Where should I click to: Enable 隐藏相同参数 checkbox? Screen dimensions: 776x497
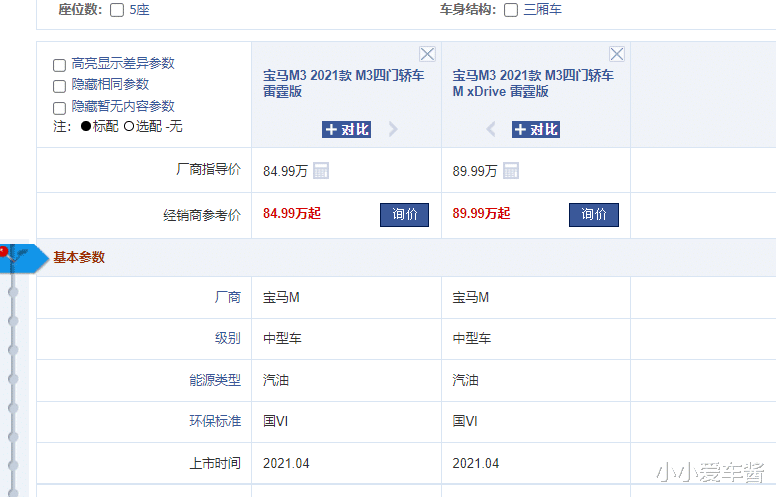pos(59,86)
